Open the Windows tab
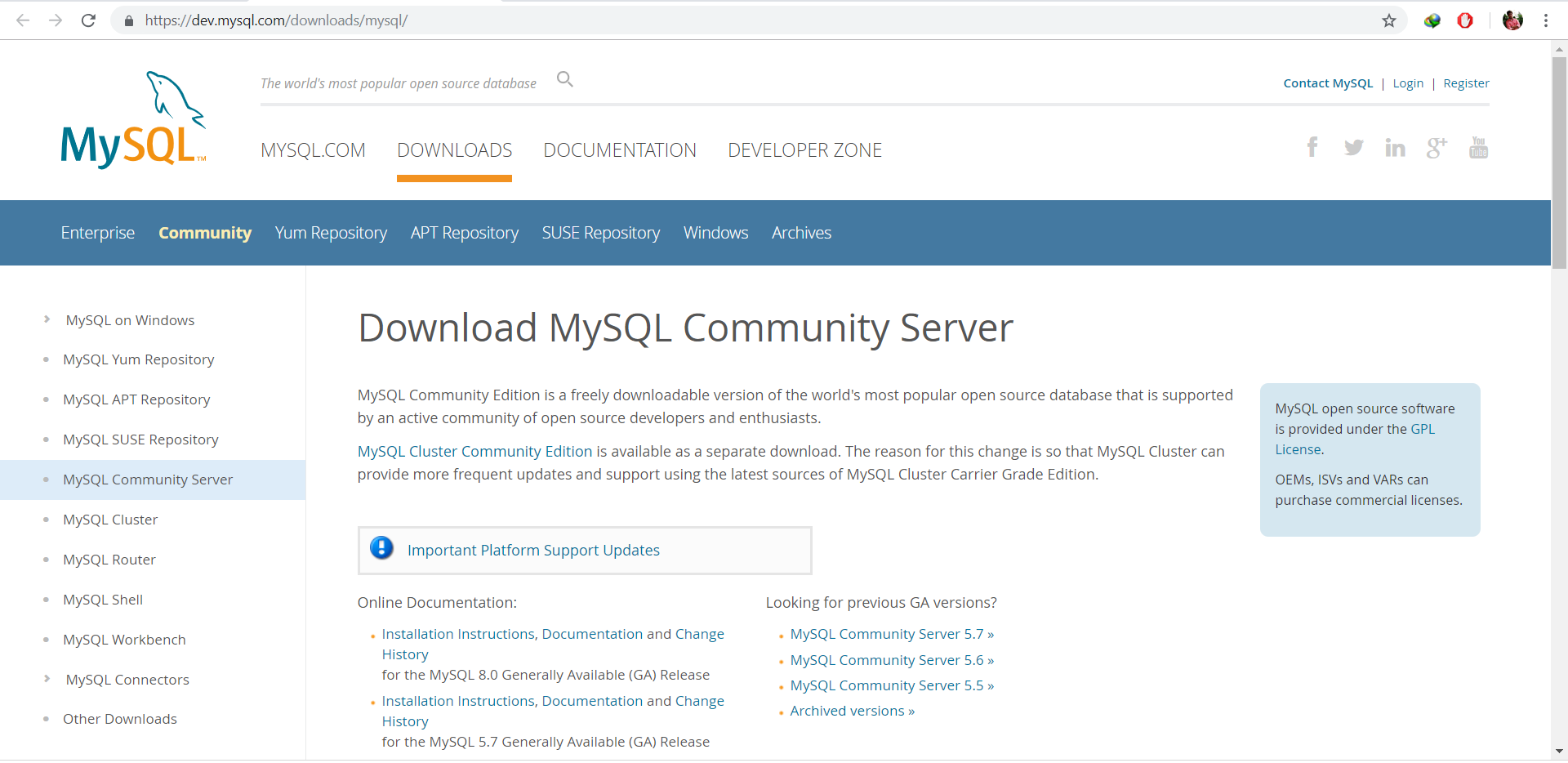Image resolution: width=1568 pixels, height=763 pixels. [716, 233]
